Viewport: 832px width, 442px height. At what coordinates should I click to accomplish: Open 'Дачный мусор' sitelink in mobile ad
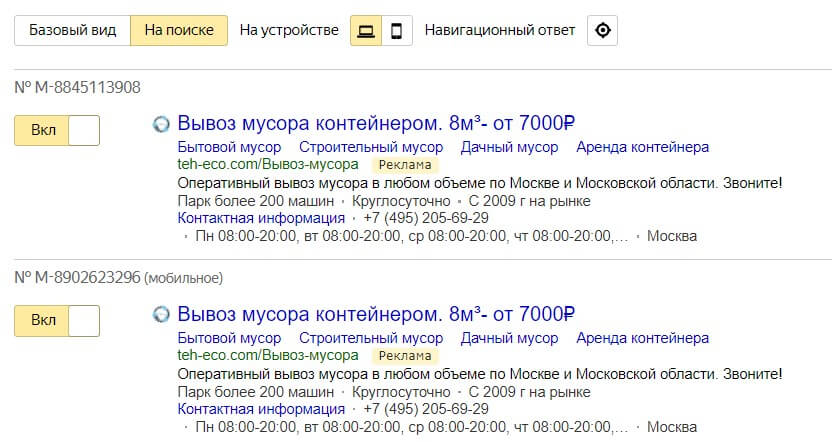coord(509,338)
